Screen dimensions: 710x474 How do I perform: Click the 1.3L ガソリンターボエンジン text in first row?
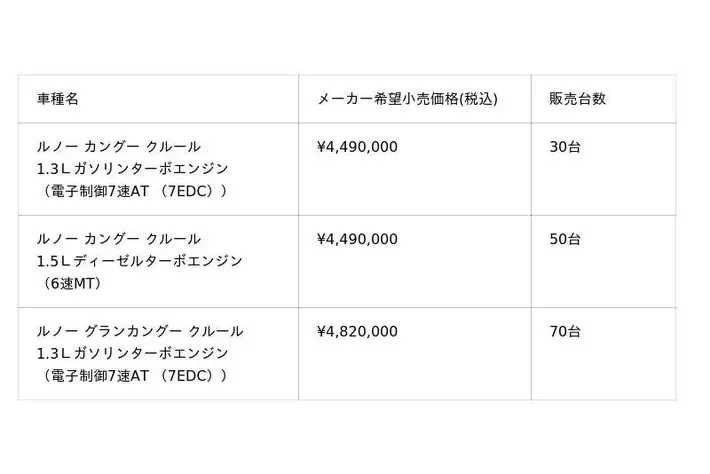pyautogui.click(x=132, y=169)
